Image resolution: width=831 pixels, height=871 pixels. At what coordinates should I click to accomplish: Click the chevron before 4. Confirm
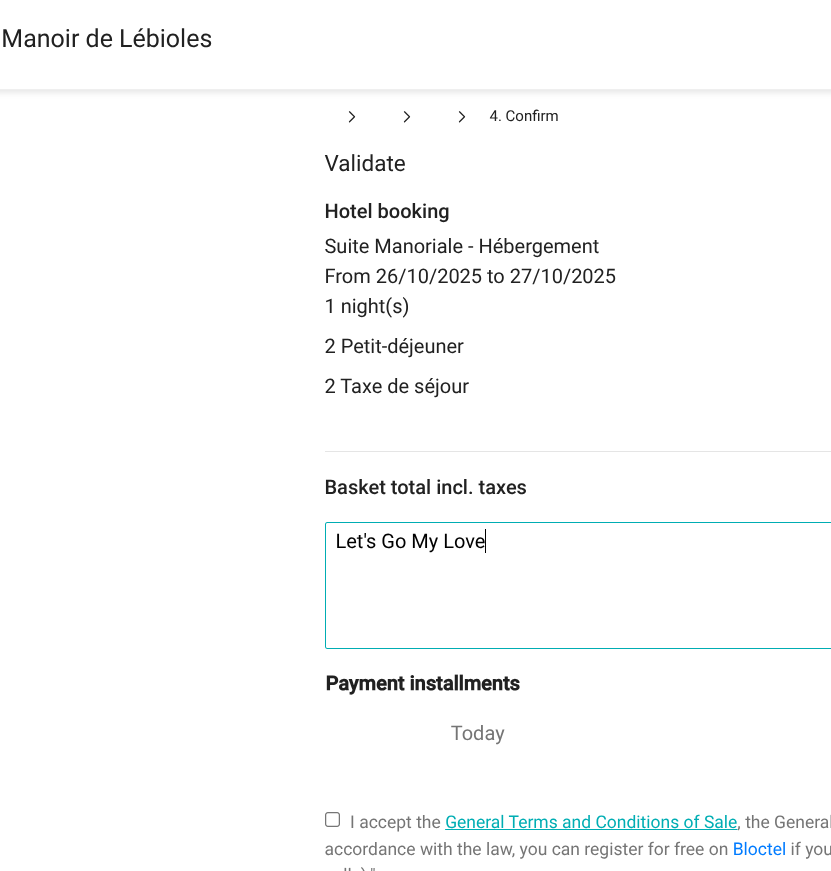462,117
